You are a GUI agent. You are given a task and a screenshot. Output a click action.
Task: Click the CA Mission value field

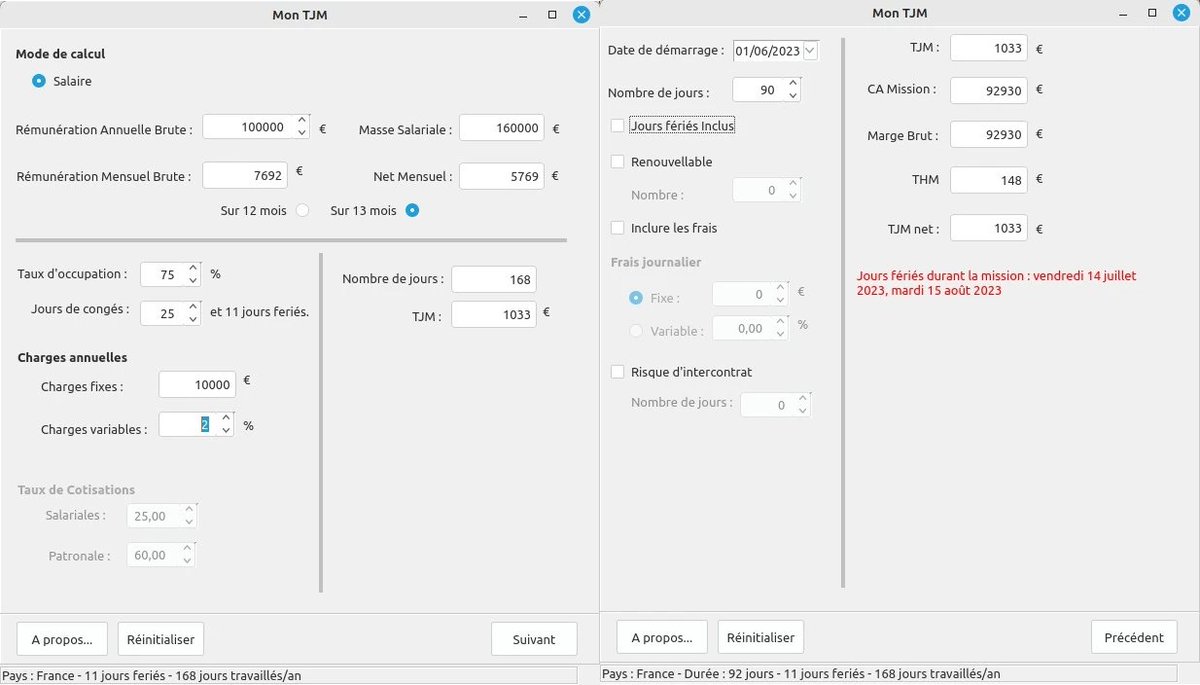coord(988,90)
